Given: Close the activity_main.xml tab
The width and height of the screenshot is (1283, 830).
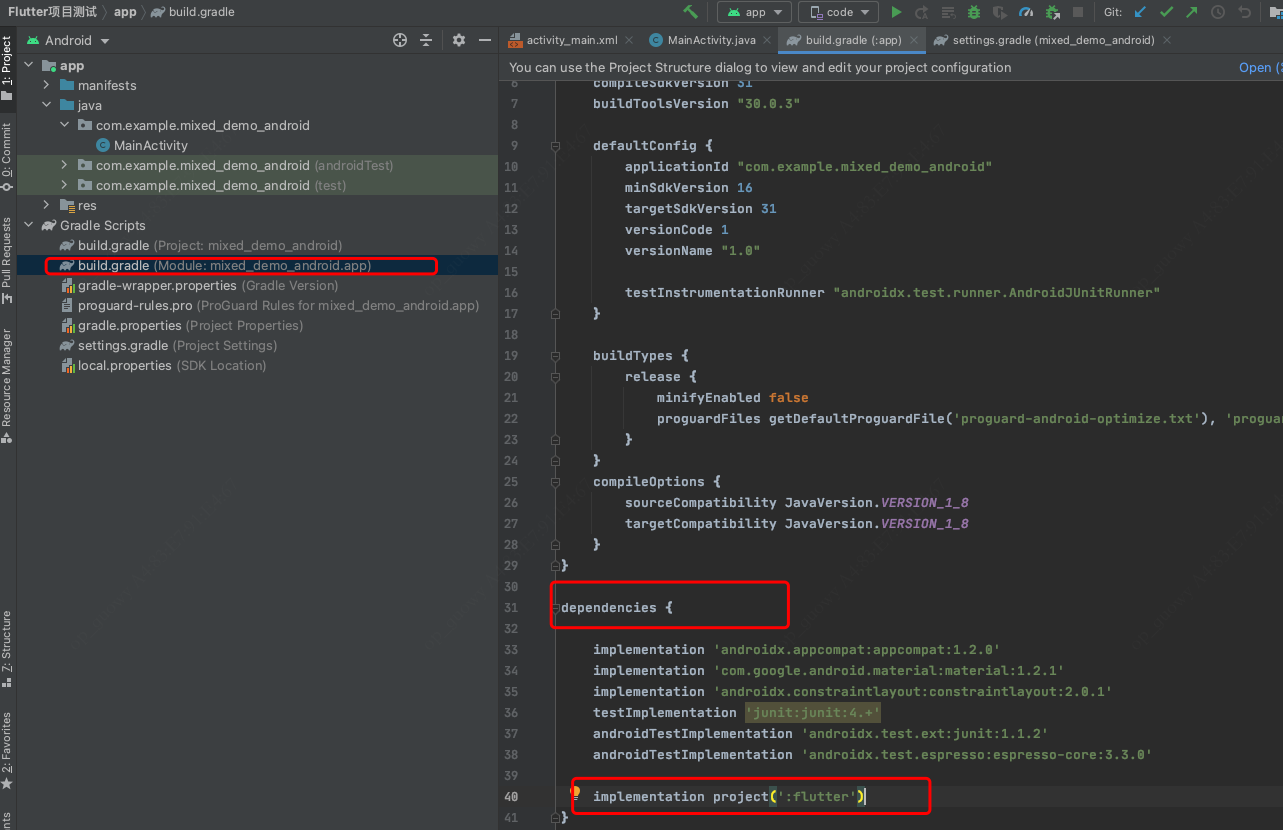Looking at the screenshot, I should pyautogui.click(x=630, y=40).
